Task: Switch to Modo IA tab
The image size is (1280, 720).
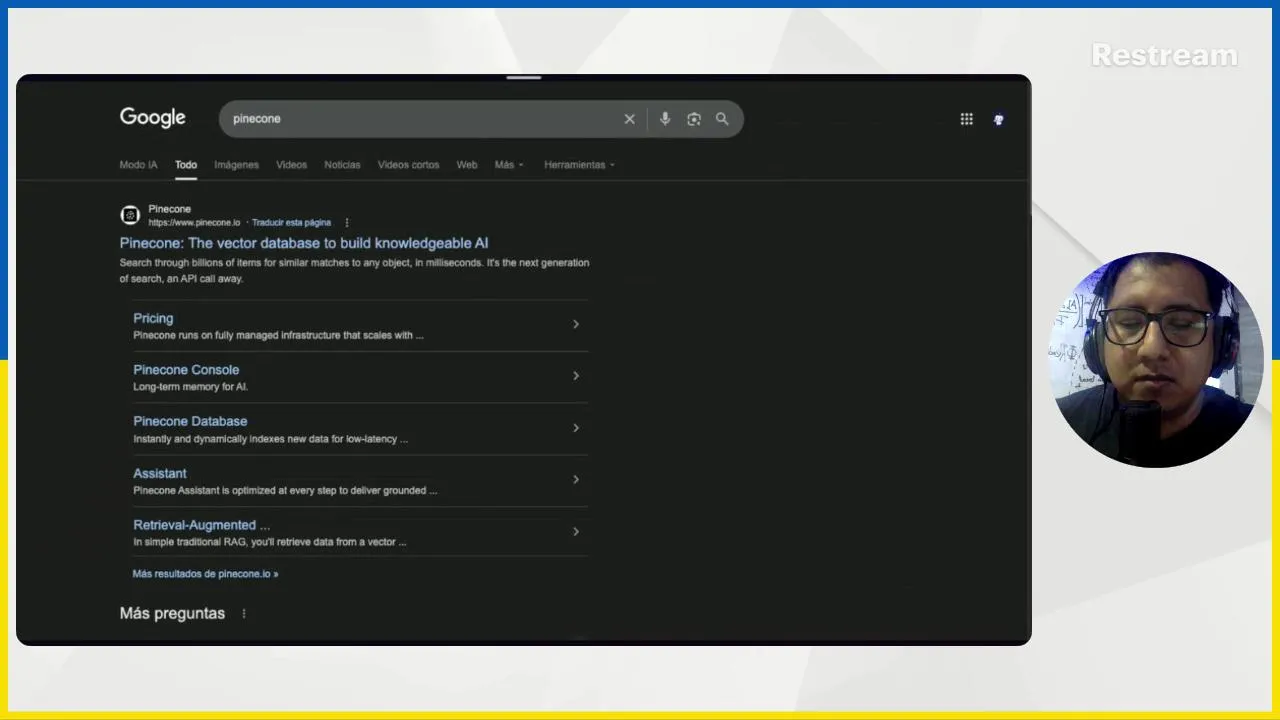Action: (x=138, y=165)
